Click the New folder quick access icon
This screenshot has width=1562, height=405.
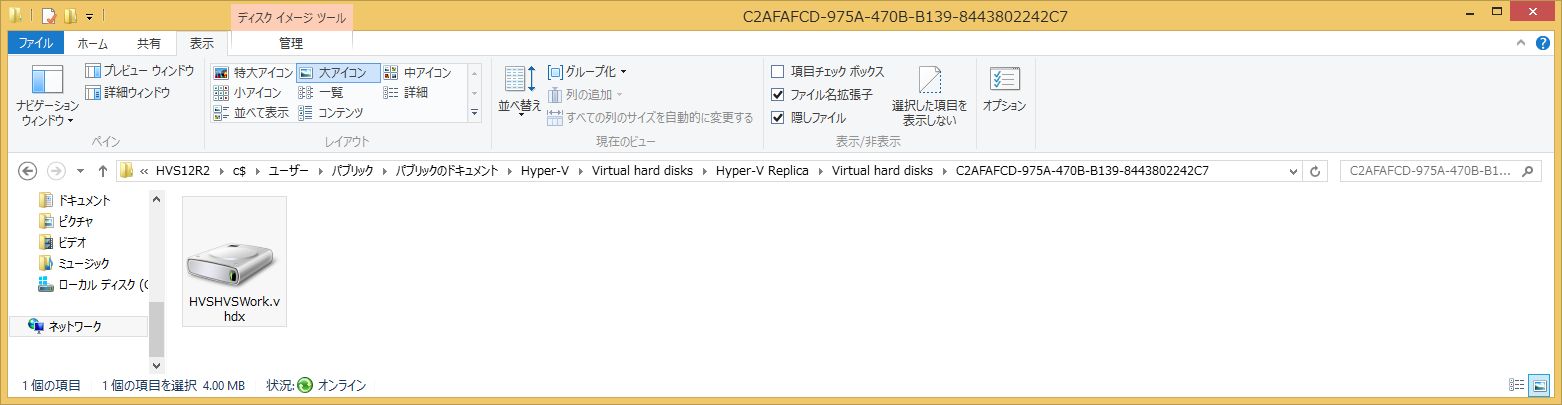pos(70,16)
